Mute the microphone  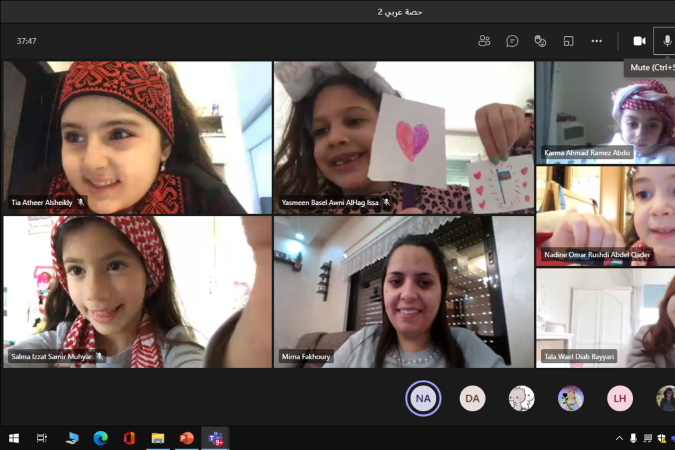click(x=666, y=41)
